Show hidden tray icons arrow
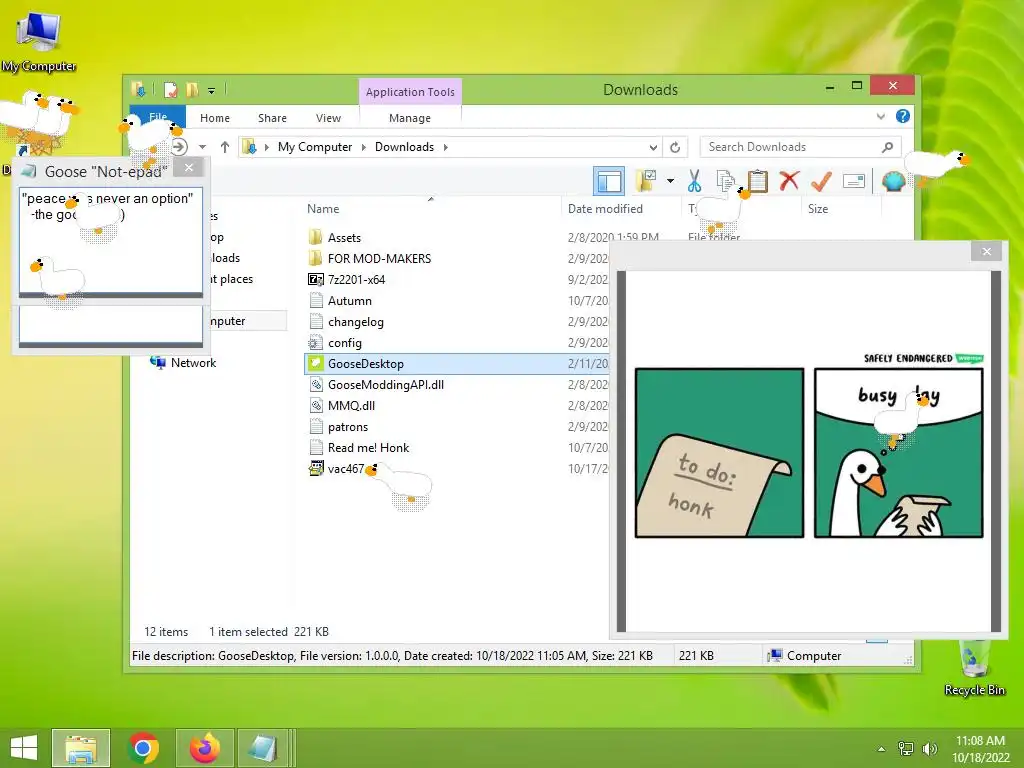1024x768 pixels. (881, 749)
